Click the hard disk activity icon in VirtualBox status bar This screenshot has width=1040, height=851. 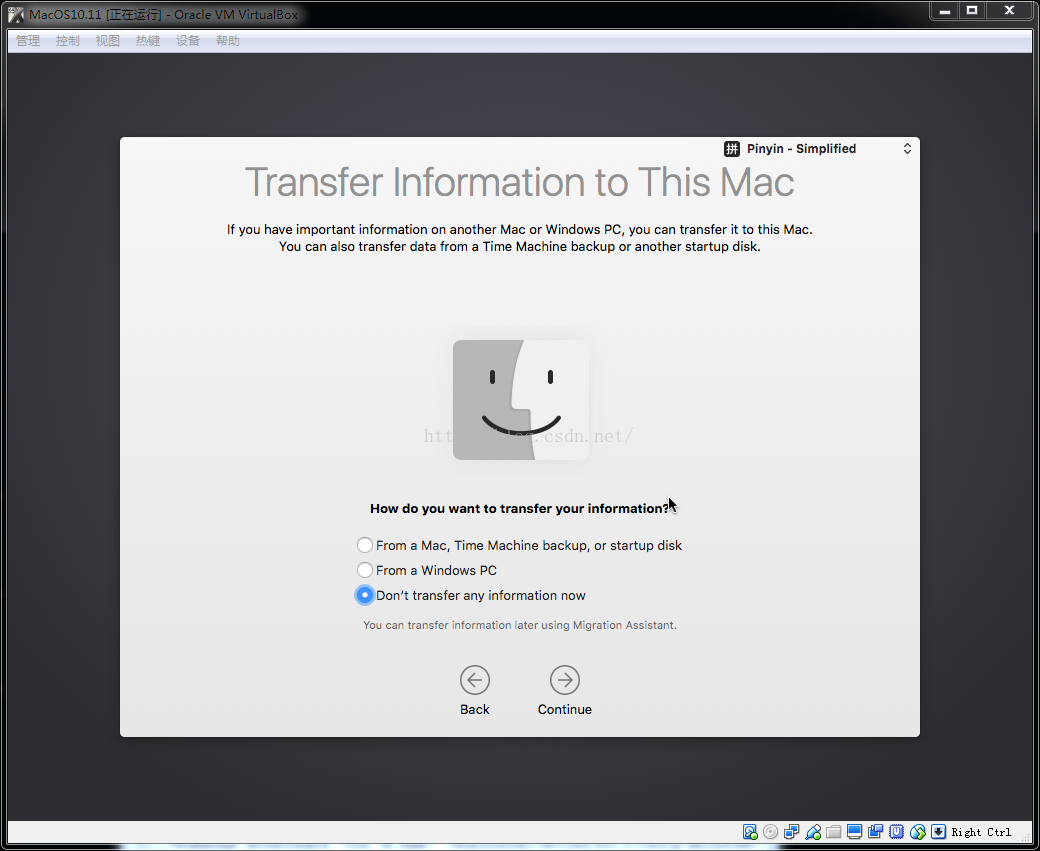[749, 832]
